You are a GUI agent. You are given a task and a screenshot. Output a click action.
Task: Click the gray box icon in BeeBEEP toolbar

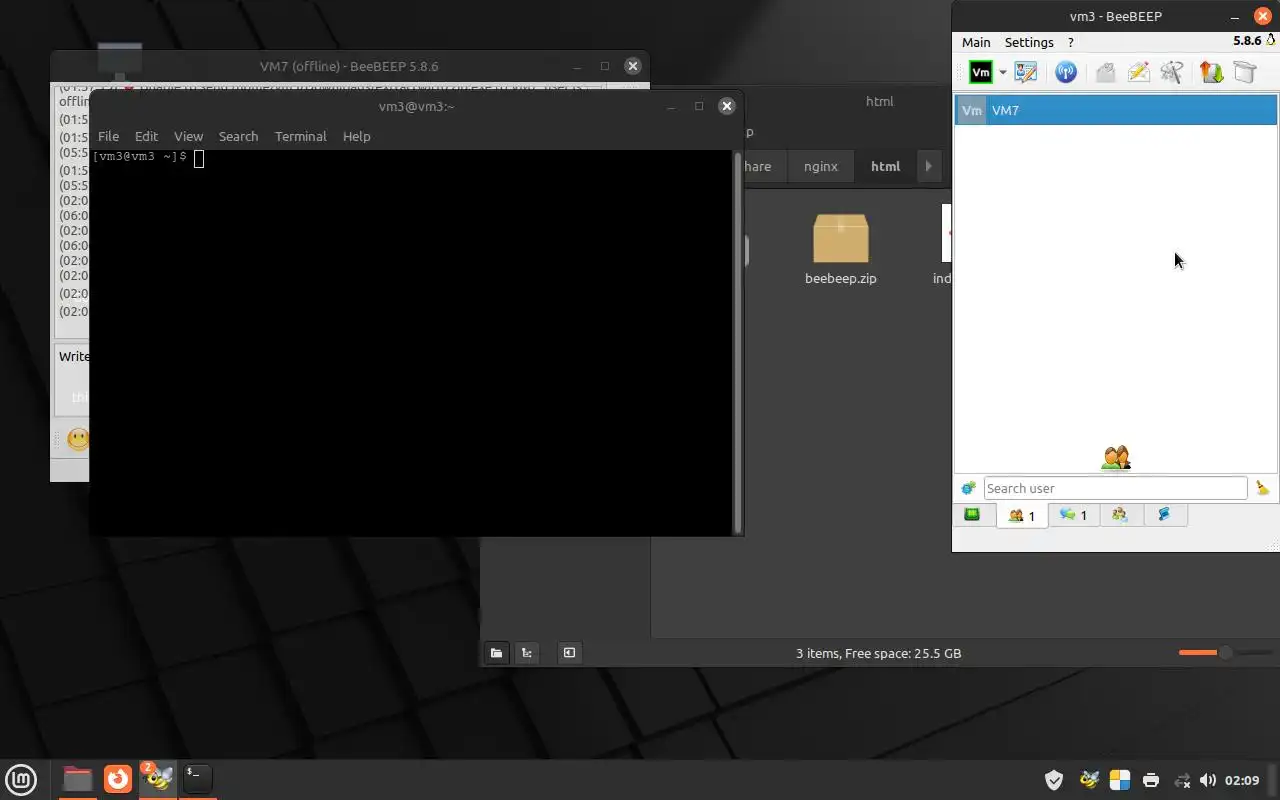1245,72
